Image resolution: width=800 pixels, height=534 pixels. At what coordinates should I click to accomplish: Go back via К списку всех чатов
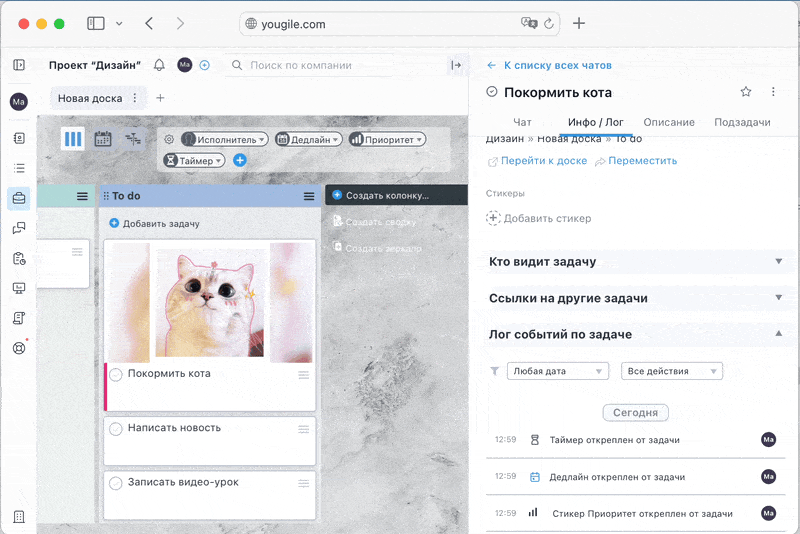(x=549, y=65)
